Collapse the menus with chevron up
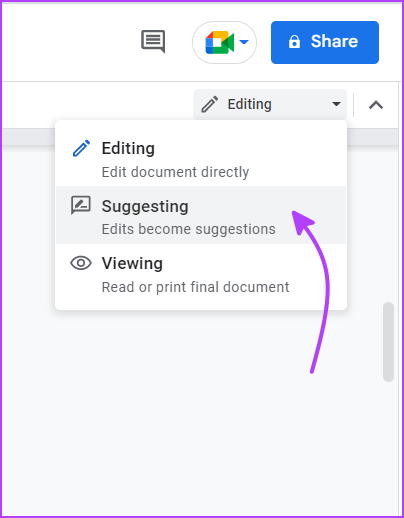Image resolution: width=404 pixels, height=518 pixels. pyautogui.click(x=376, y=105)
